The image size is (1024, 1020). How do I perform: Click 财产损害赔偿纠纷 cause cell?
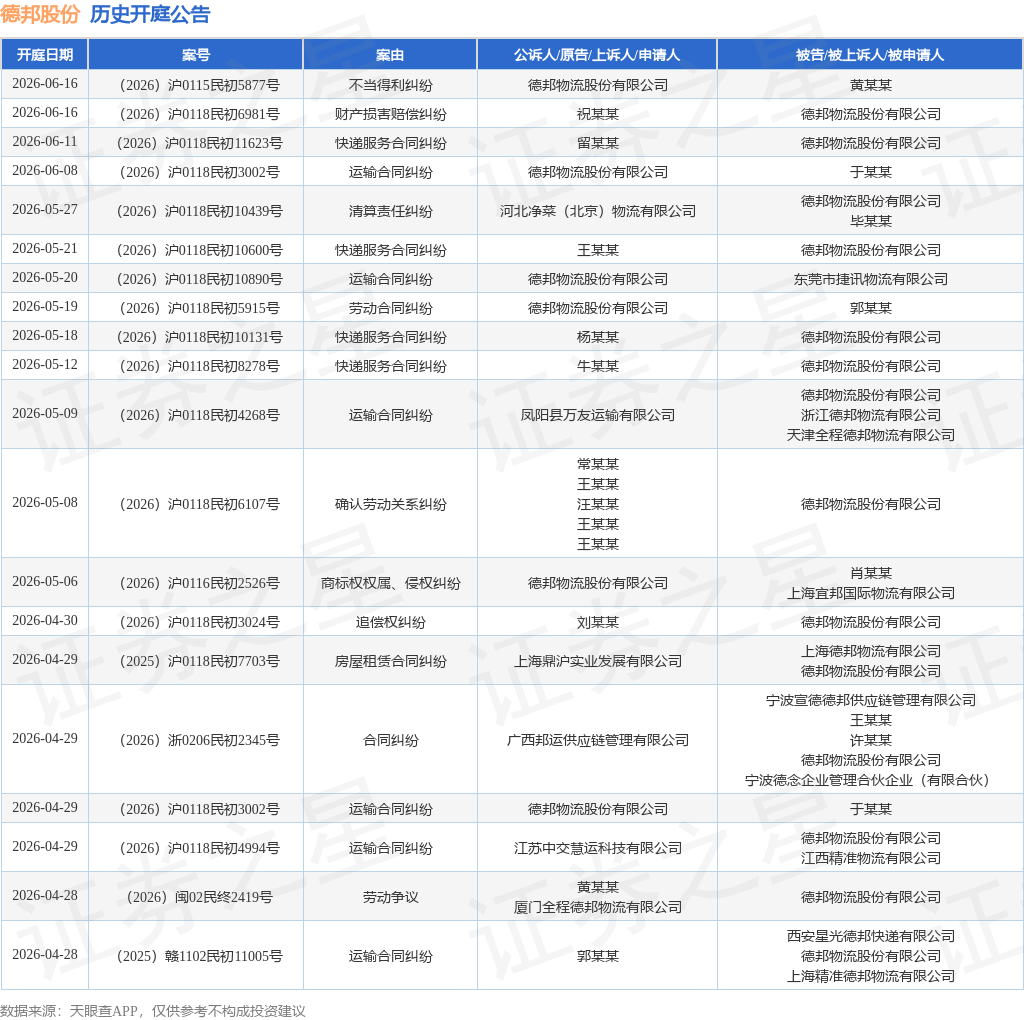(x=390, y=114)
